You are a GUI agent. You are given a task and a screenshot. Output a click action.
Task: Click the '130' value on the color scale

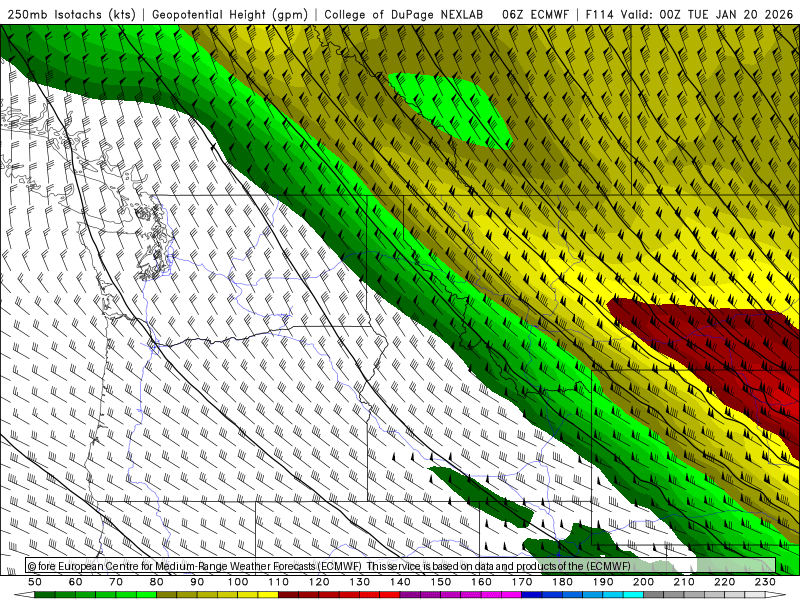pos(359,582)
